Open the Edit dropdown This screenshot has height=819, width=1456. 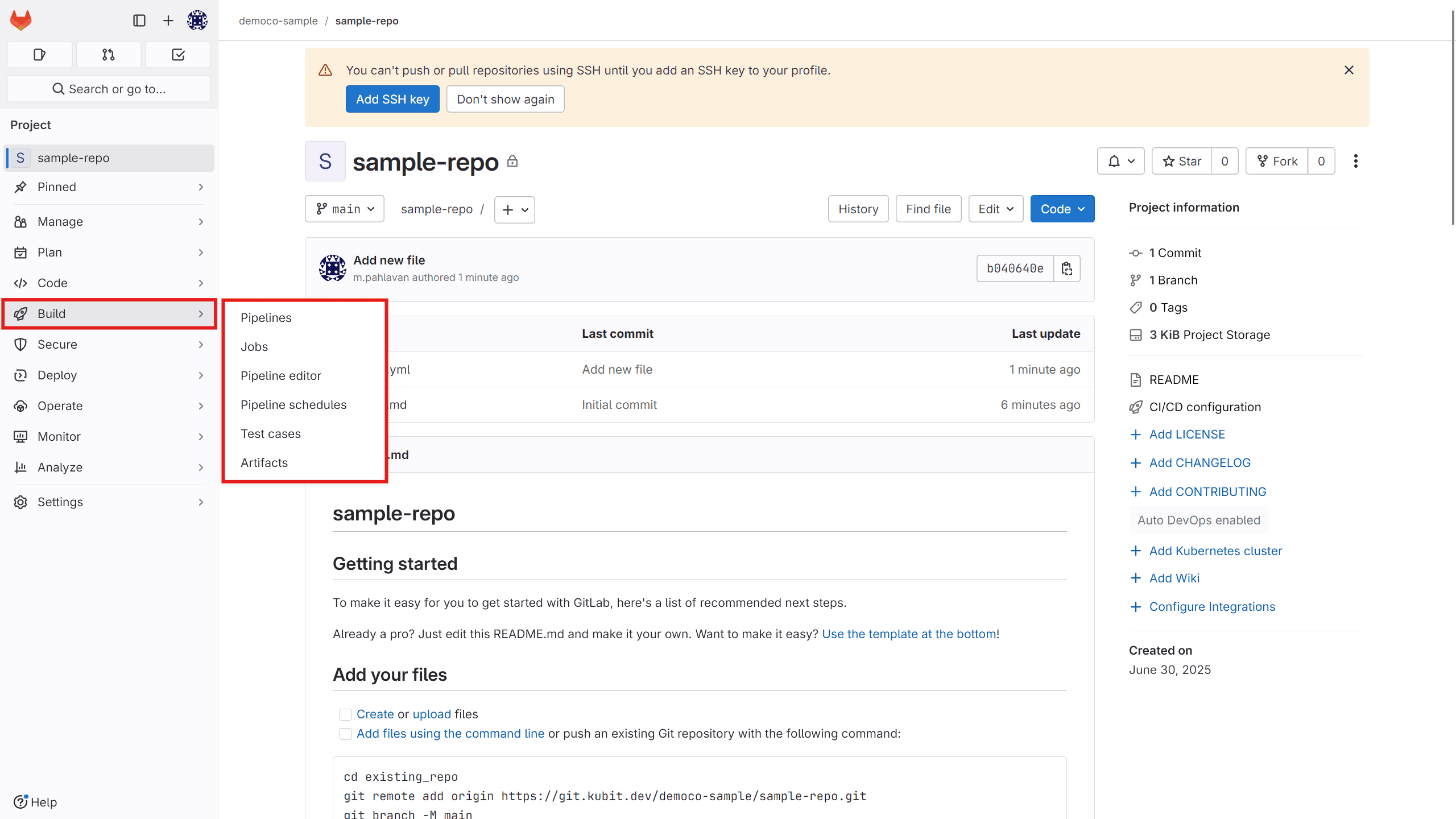pos(996,209)
